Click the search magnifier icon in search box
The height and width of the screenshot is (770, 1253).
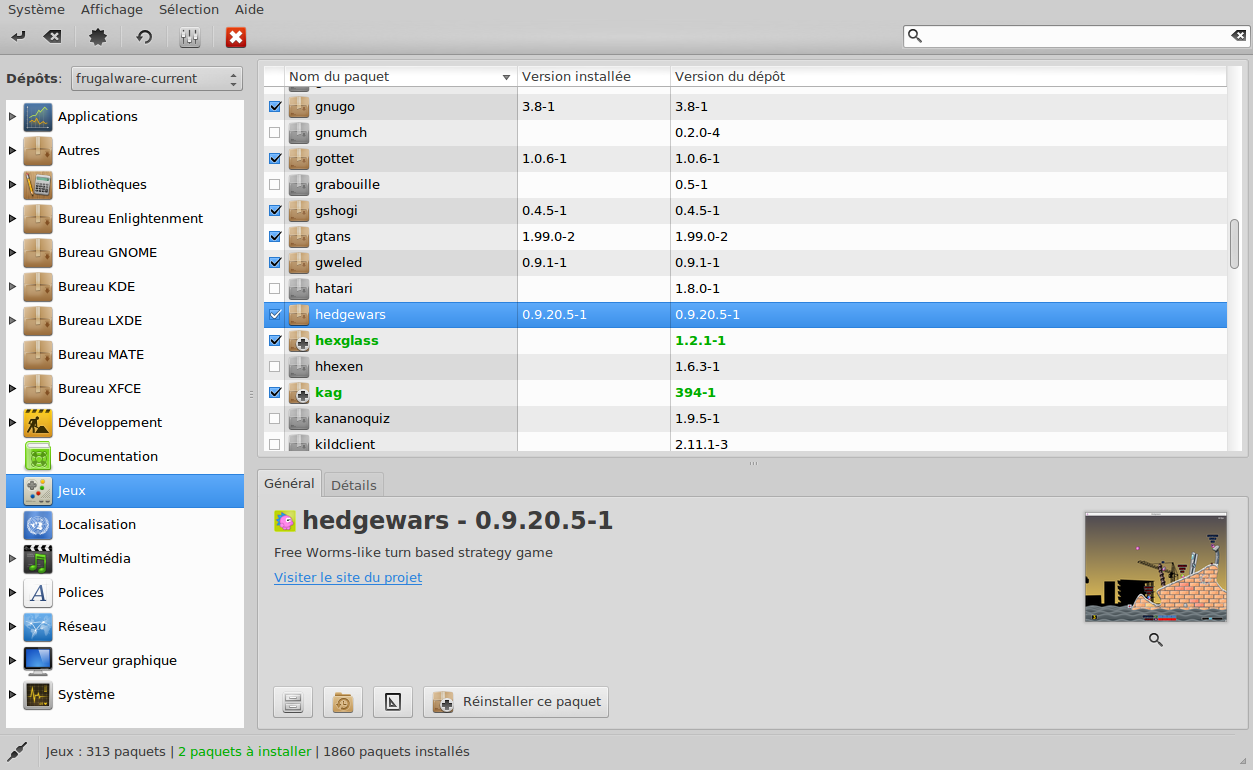click(914, 36)
